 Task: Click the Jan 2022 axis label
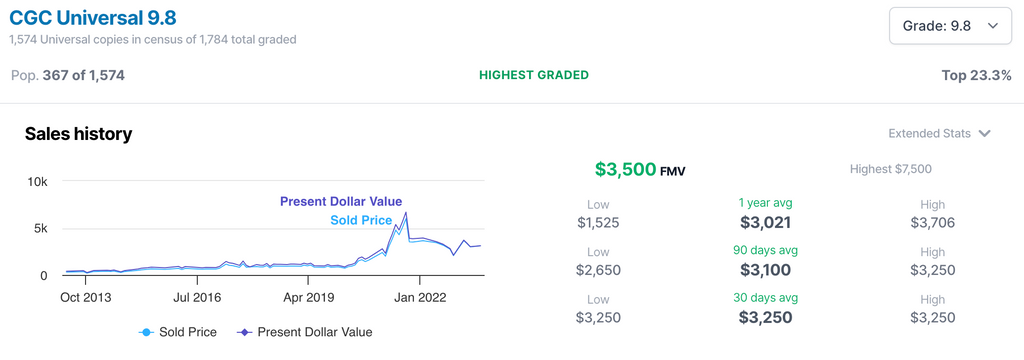[421, 298]
